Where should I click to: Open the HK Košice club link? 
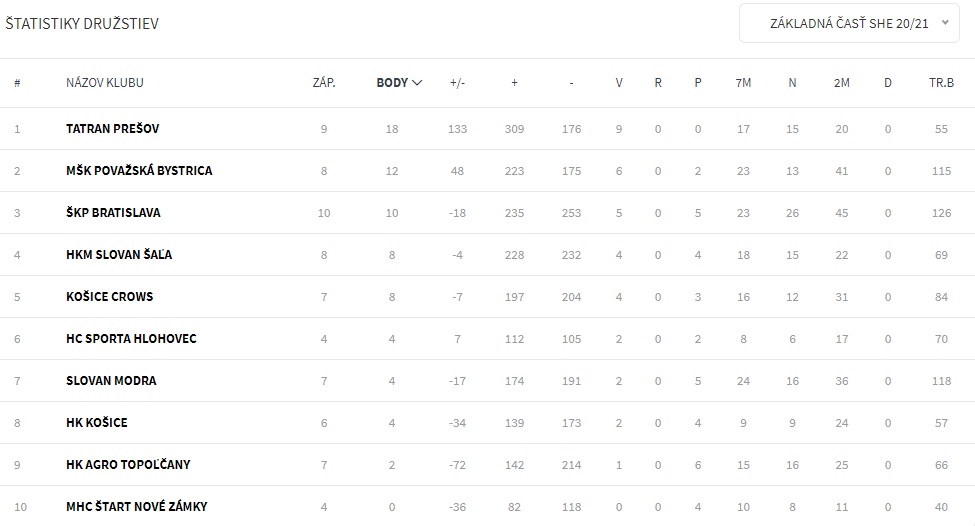tap(97, 423)
